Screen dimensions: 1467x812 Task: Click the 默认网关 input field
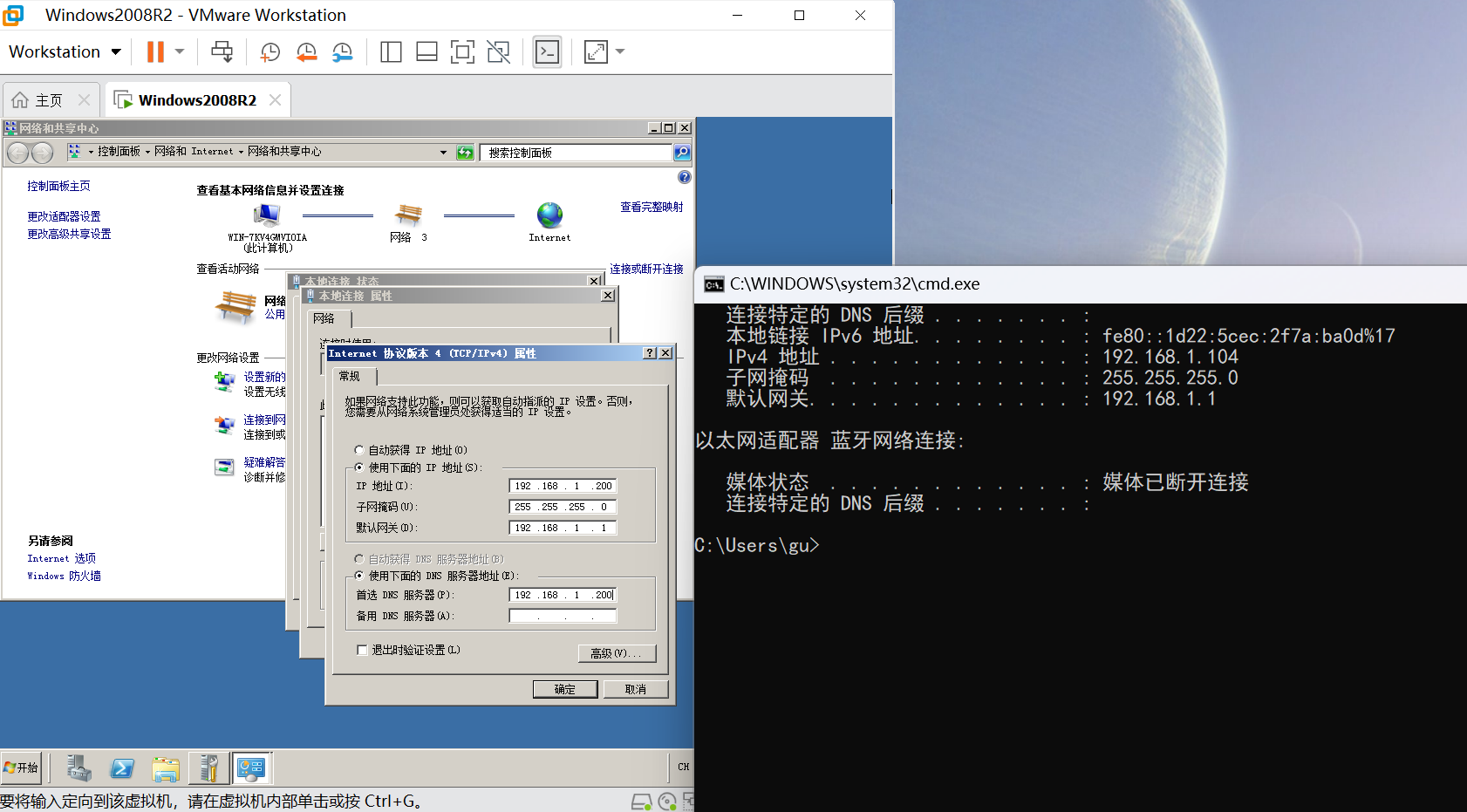coord(563,528)
